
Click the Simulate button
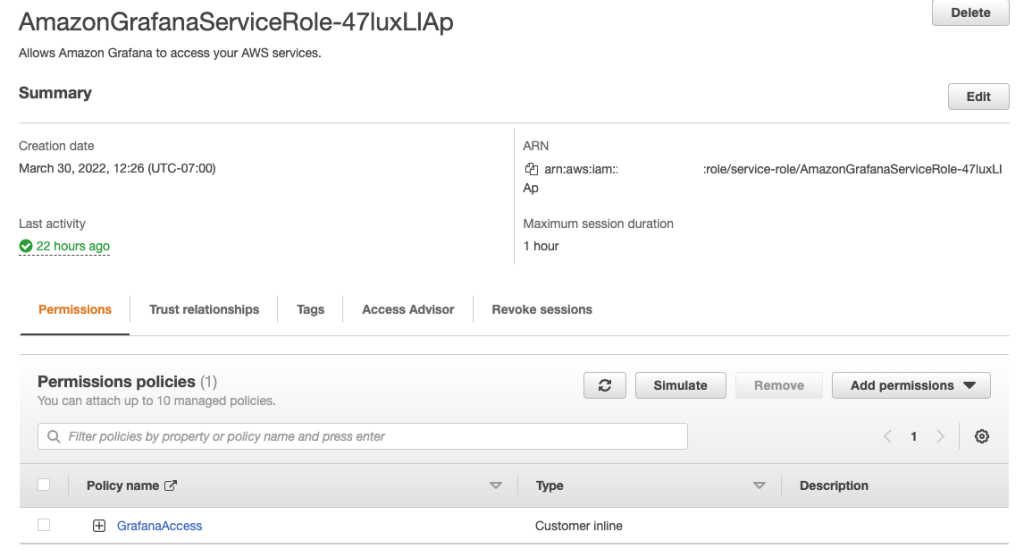coord(680,385)
